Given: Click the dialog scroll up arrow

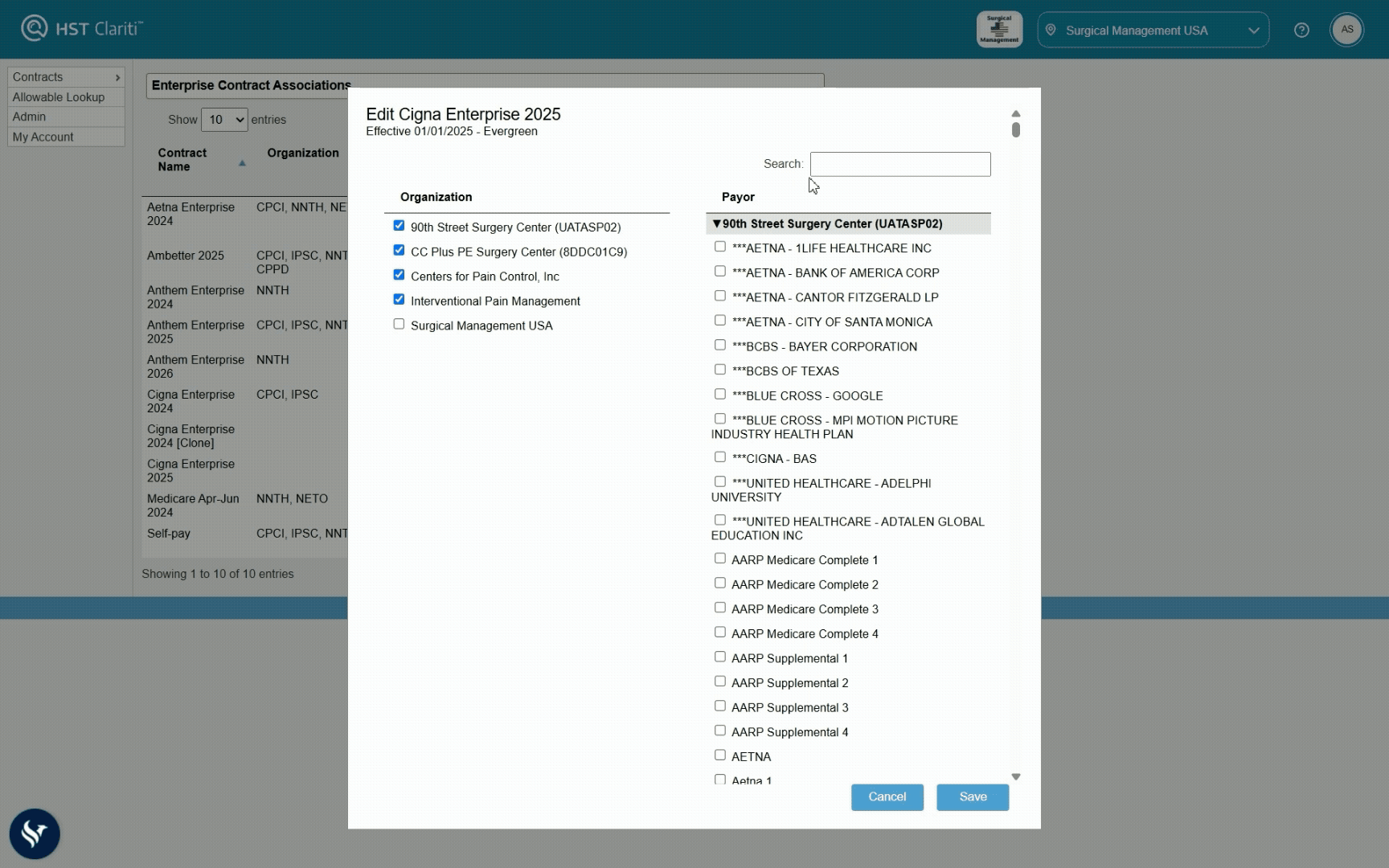Looking at the screenshot, I should [x=1016, y=113].
